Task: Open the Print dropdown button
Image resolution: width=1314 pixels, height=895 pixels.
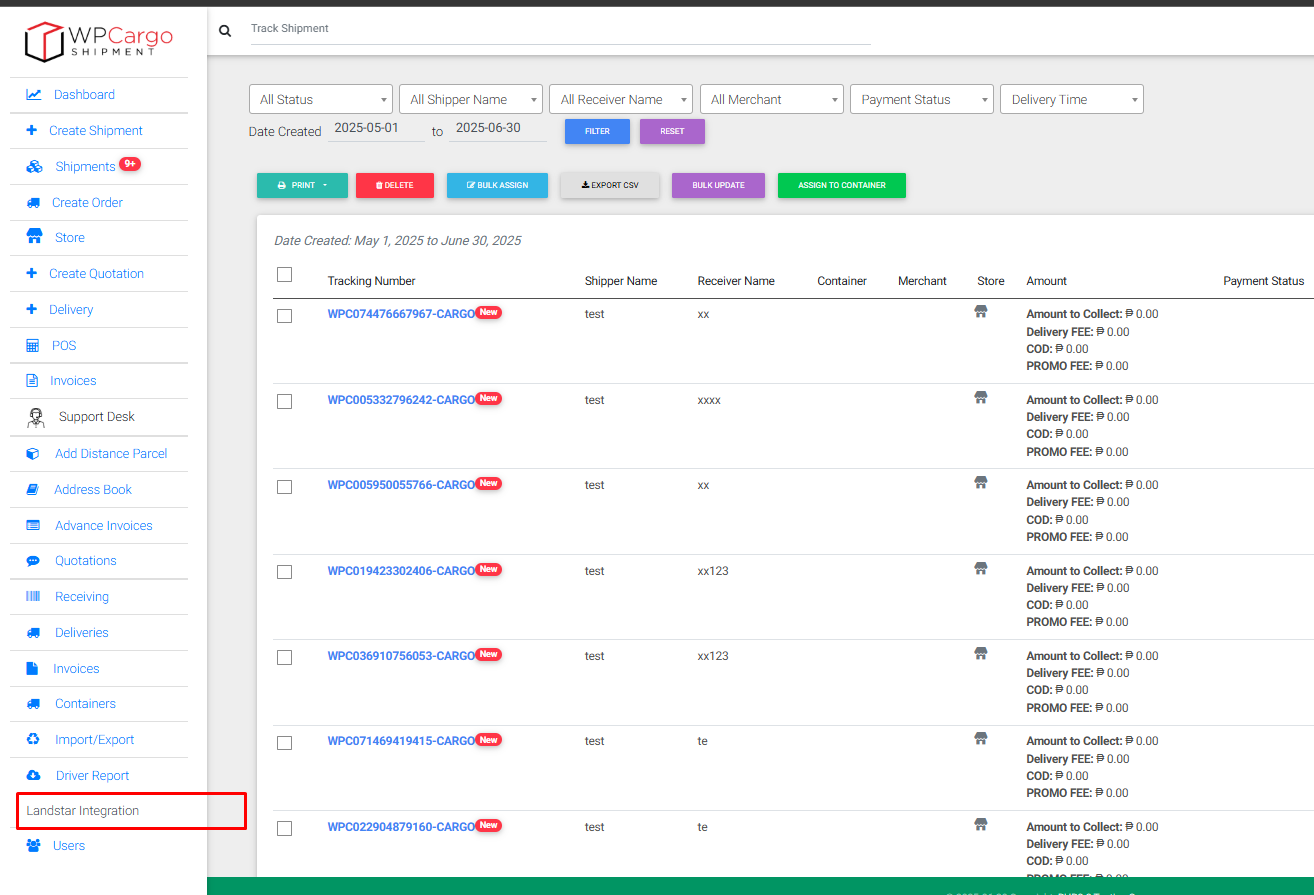Action: coord(302,186)
